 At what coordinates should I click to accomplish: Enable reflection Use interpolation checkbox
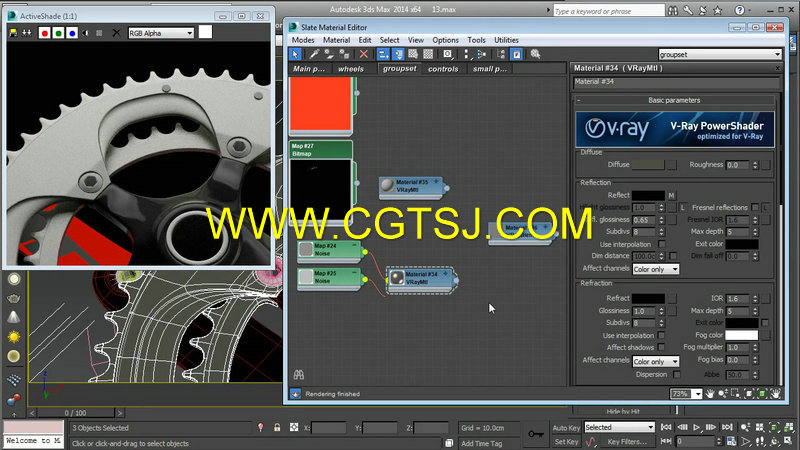tap(662, 244)
